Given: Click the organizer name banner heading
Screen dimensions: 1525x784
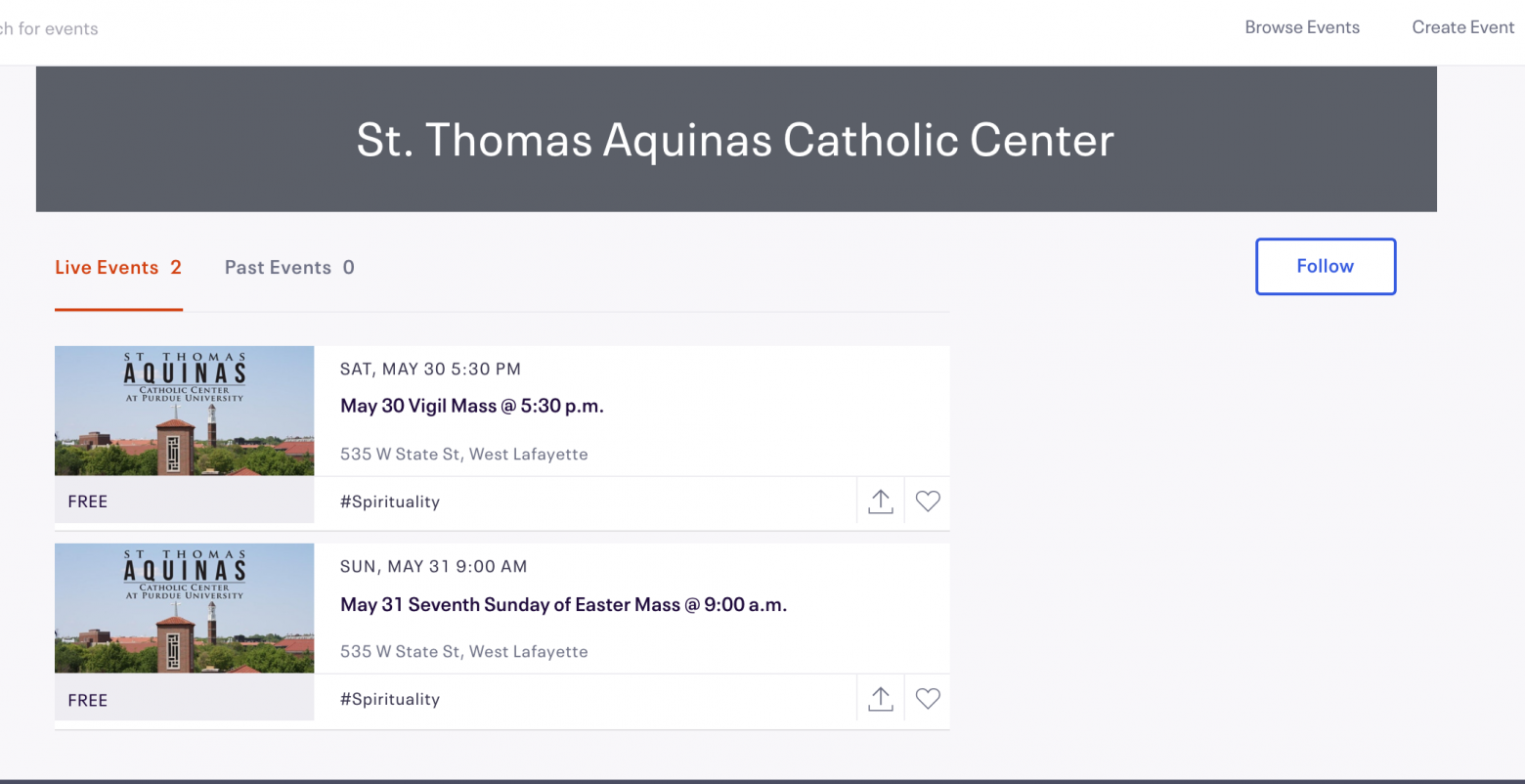Looking at the screenshot, I should [x=735, y=140].
